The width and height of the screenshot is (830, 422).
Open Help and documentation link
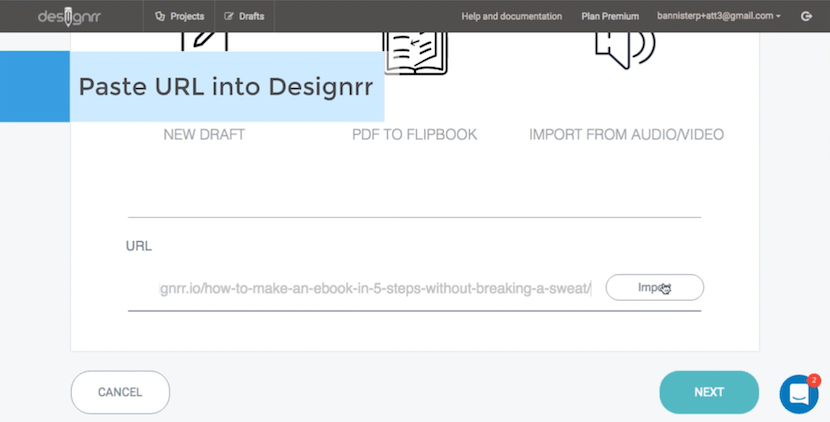click(x=511, y=16)
